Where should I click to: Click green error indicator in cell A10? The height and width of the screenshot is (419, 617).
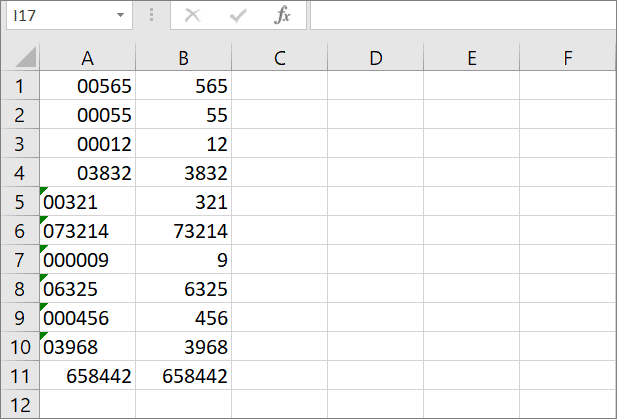pyautogui.click(x=43, y=336)
